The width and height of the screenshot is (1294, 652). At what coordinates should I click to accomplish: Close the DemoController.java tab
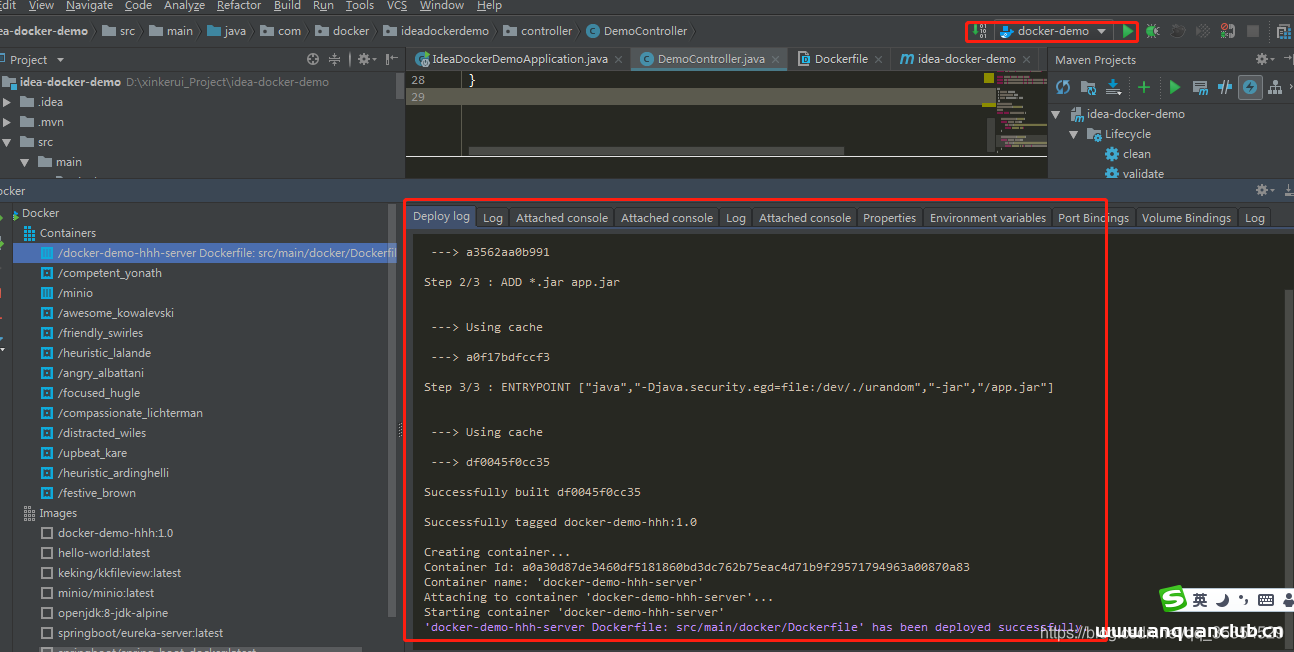pos(776,60)
